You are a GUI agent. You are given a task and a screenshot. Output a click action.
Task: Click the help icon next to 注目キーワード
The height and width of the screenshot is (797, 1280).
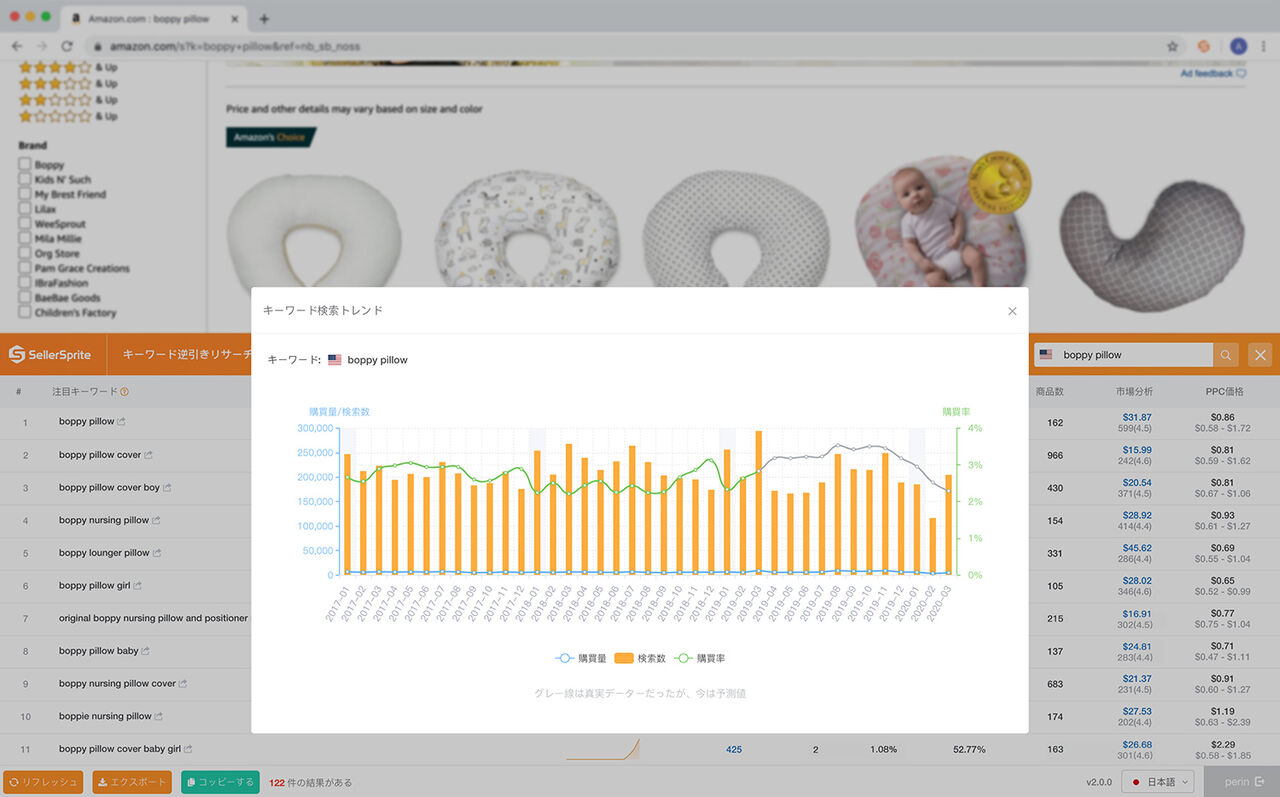[125, 392]
